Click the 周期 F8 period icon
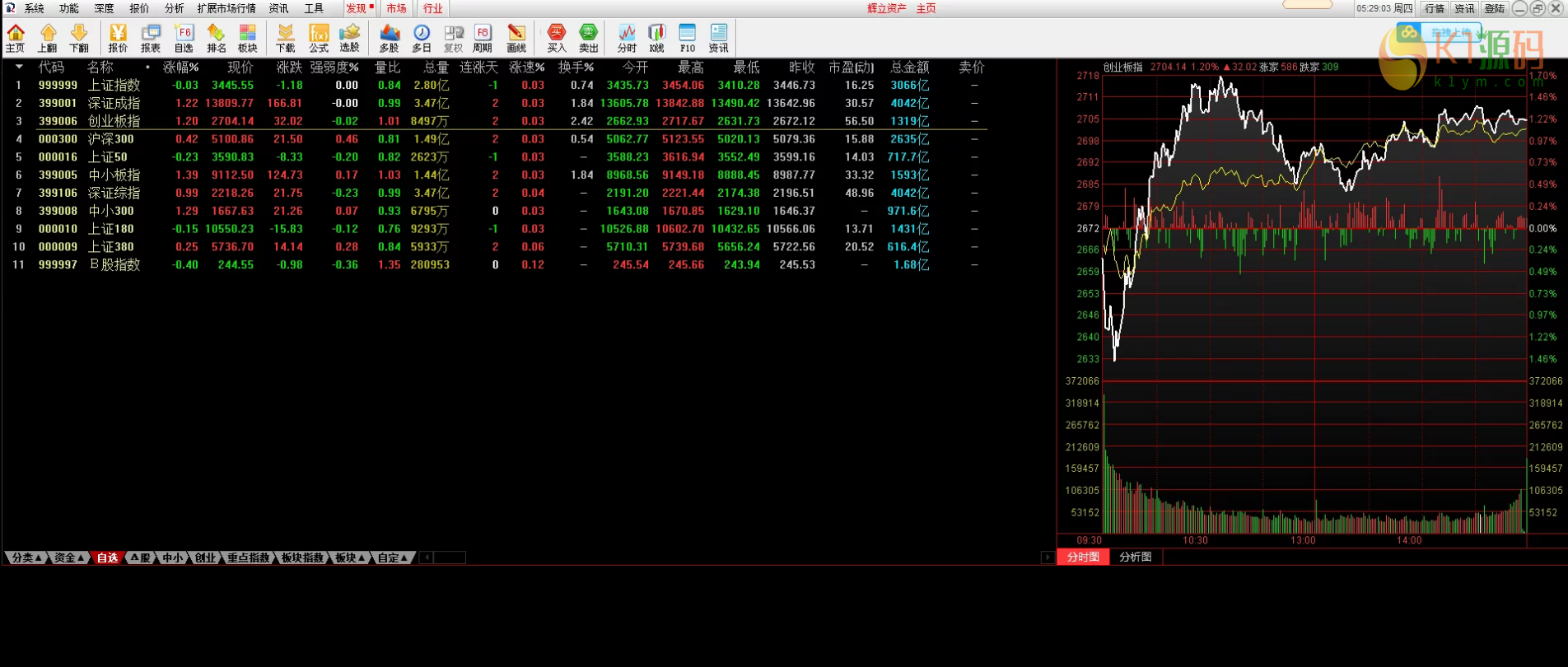1568x667 pixels. tap(483, 38)
